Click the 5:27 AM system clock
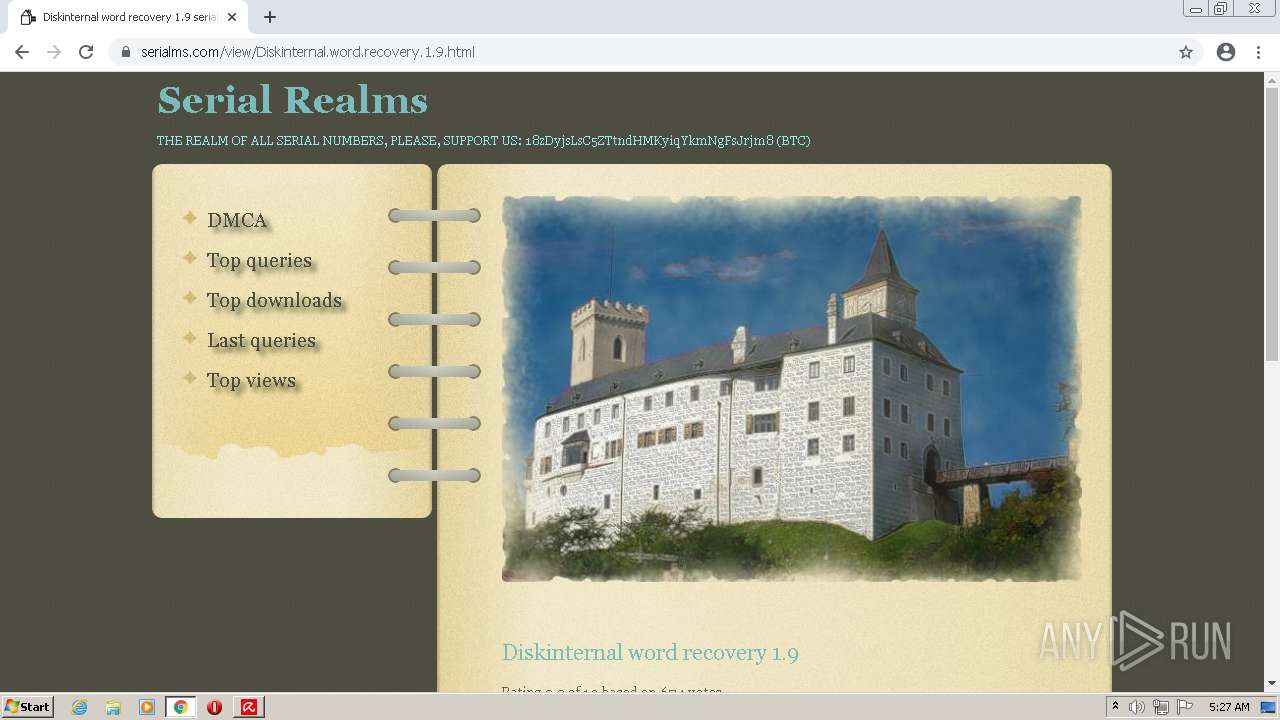 point(1229,707)
